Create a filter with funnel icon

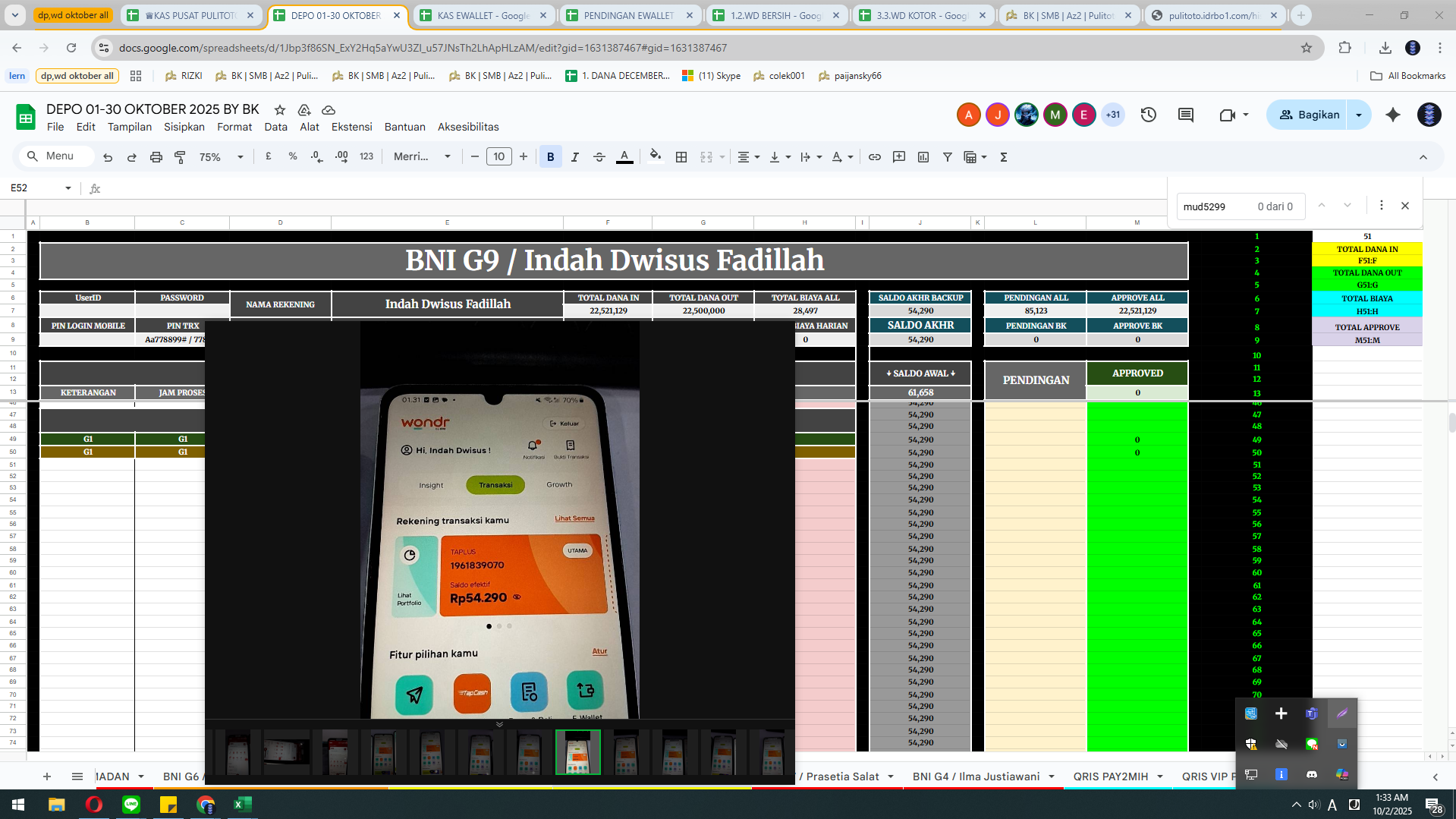coord(948,157)
